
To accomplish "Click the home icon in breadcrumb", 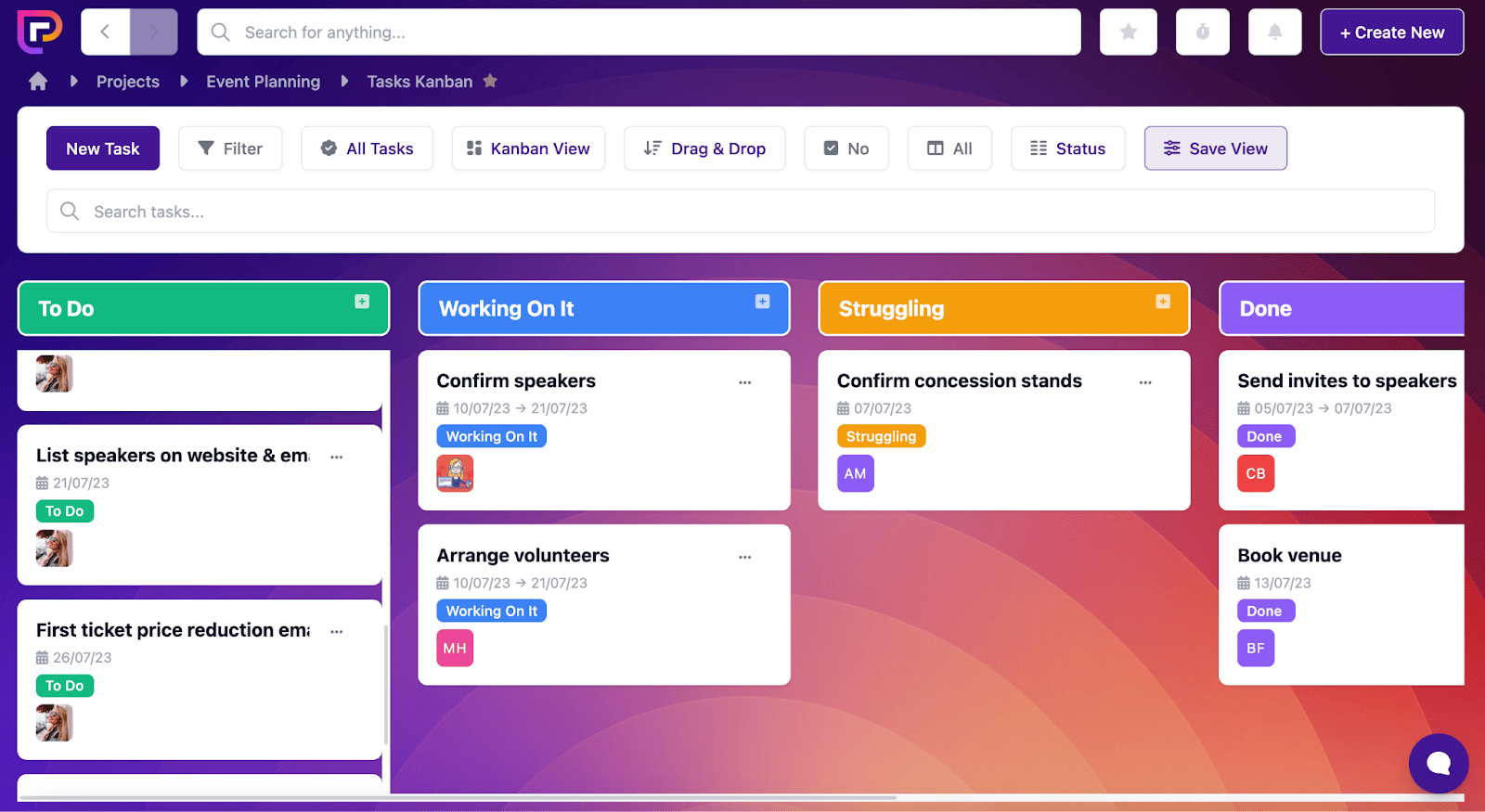I will [38, 82].
